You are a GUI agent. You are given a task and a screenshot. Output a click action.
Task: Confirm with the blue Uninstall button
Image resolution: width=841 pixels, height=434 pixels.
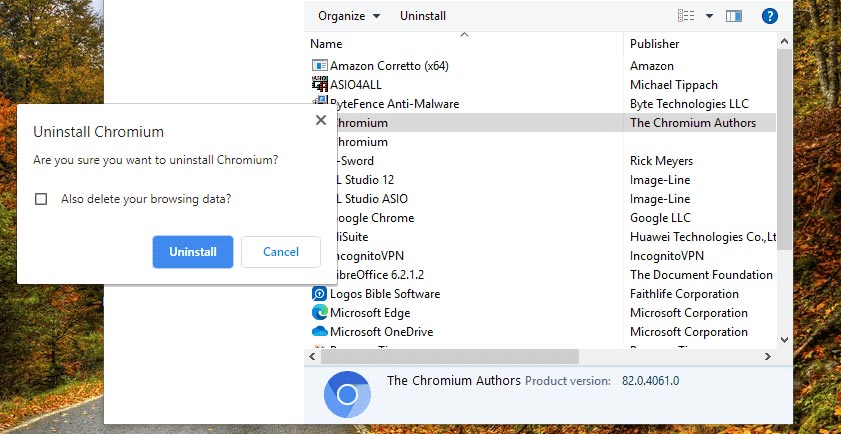click(x=193, y=252)
